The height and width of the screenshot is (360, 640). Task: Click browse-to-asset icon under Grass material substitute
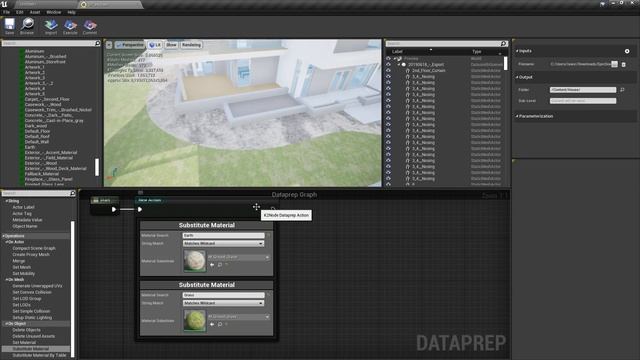[220, 324]
